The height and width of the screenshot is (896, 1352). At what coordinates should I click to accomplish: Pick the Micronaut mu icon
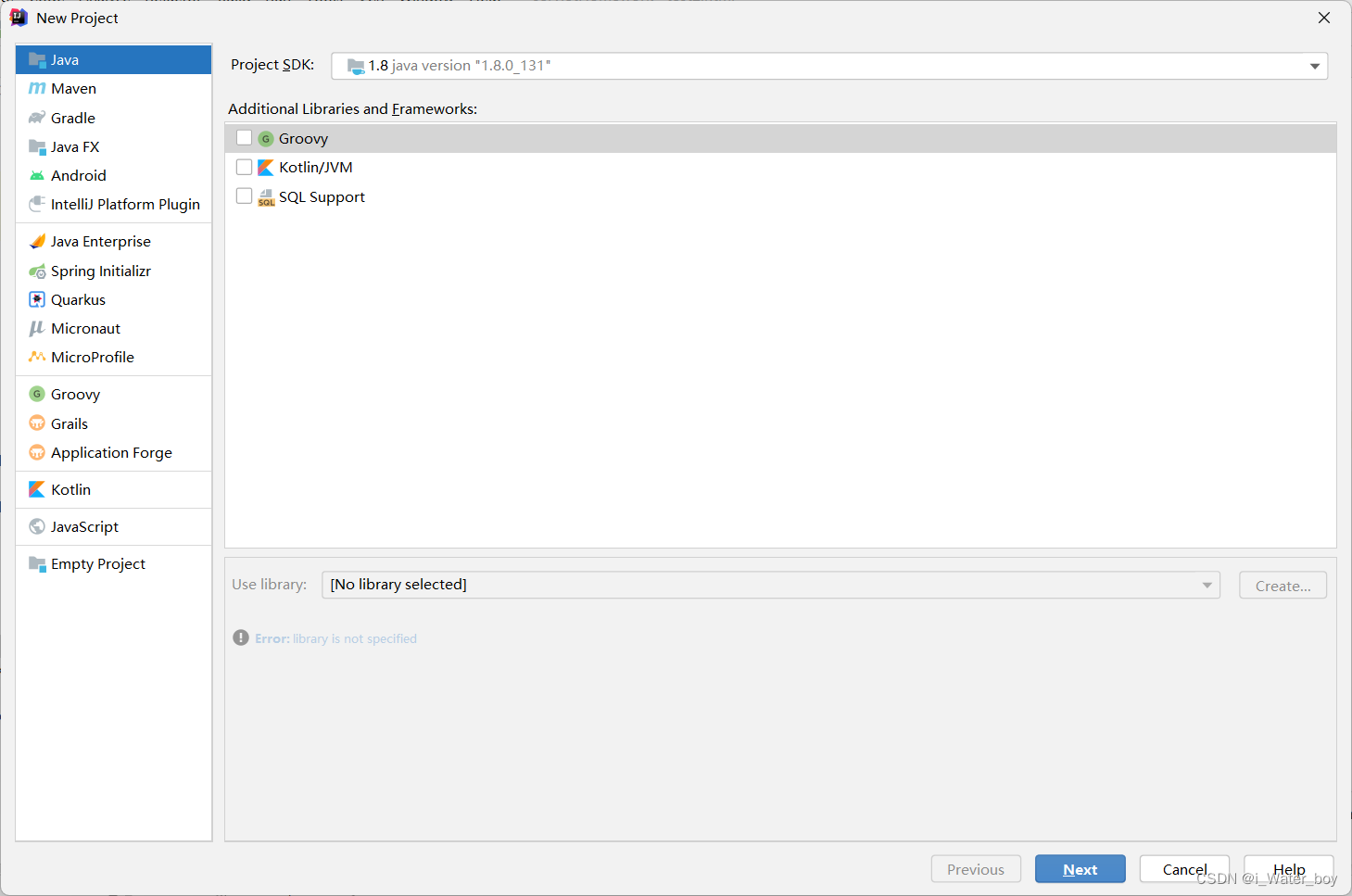point(37,328)
